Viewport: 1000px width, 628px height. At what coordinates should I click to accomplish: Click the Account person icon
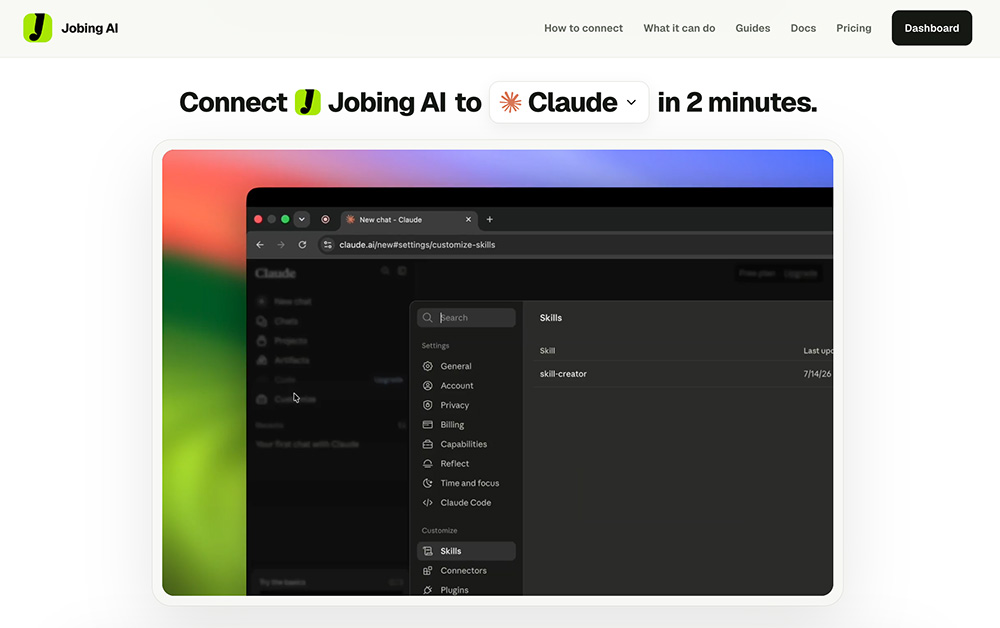(428, 386)
